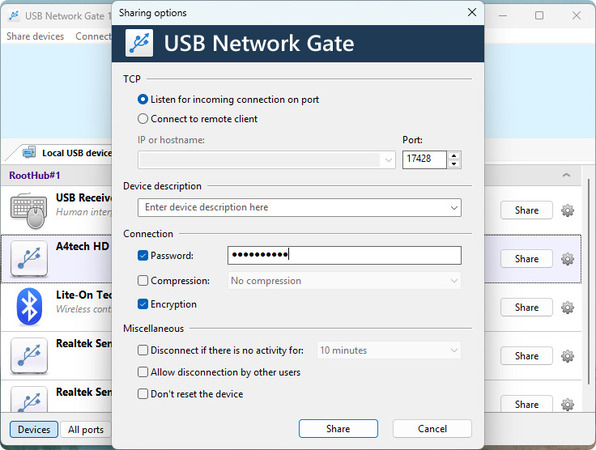Screen dimensions: 596x450
Task: Open settings gear for A4tech HD row
Action: tap(567, 259)
